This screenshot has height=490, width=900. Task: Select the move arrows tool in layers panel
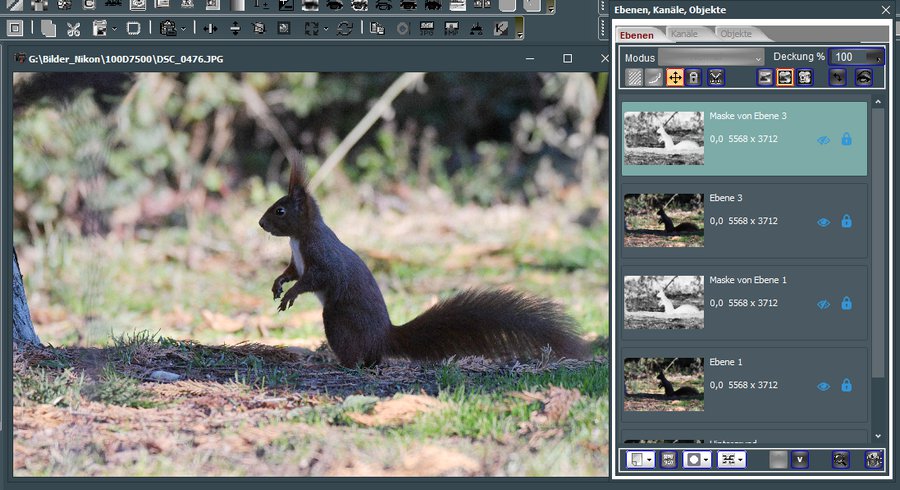[x=675, y=77]
